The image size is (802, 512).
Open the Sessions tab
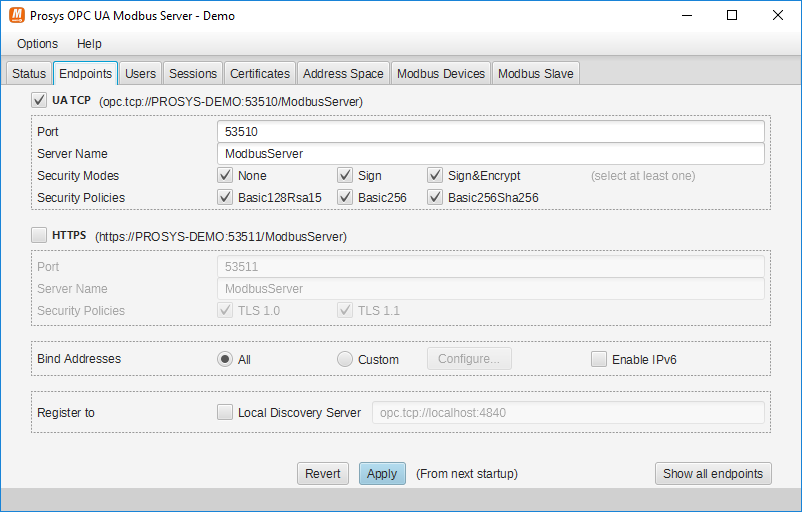click(192, 73)
